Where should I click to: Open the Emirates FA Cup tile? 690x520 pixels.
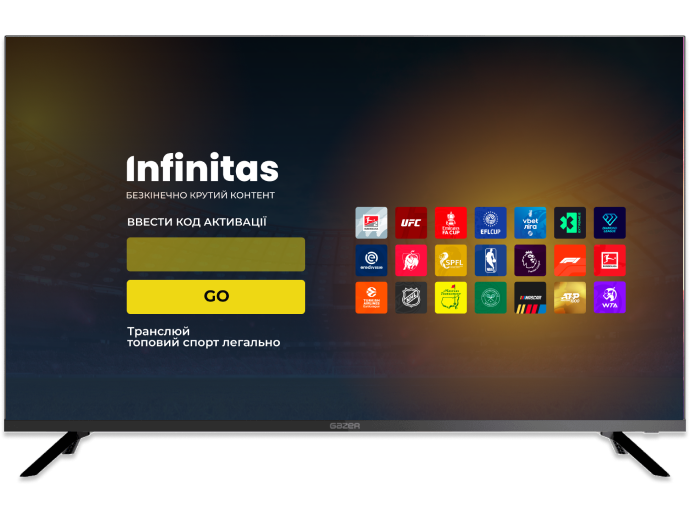point(451,222)
